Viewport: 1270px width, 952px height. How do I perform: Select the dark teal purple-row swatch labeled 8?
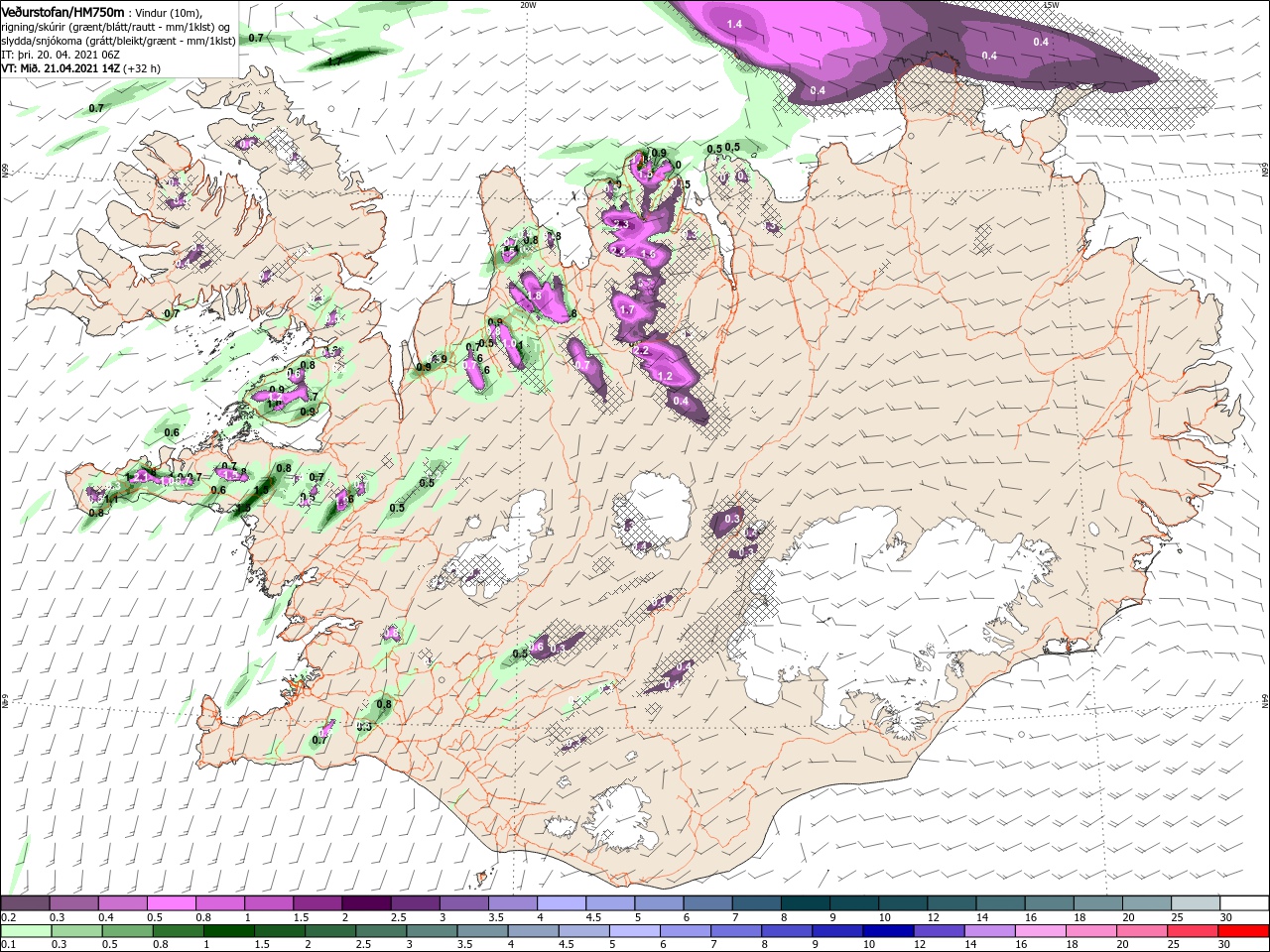[806, 903]
